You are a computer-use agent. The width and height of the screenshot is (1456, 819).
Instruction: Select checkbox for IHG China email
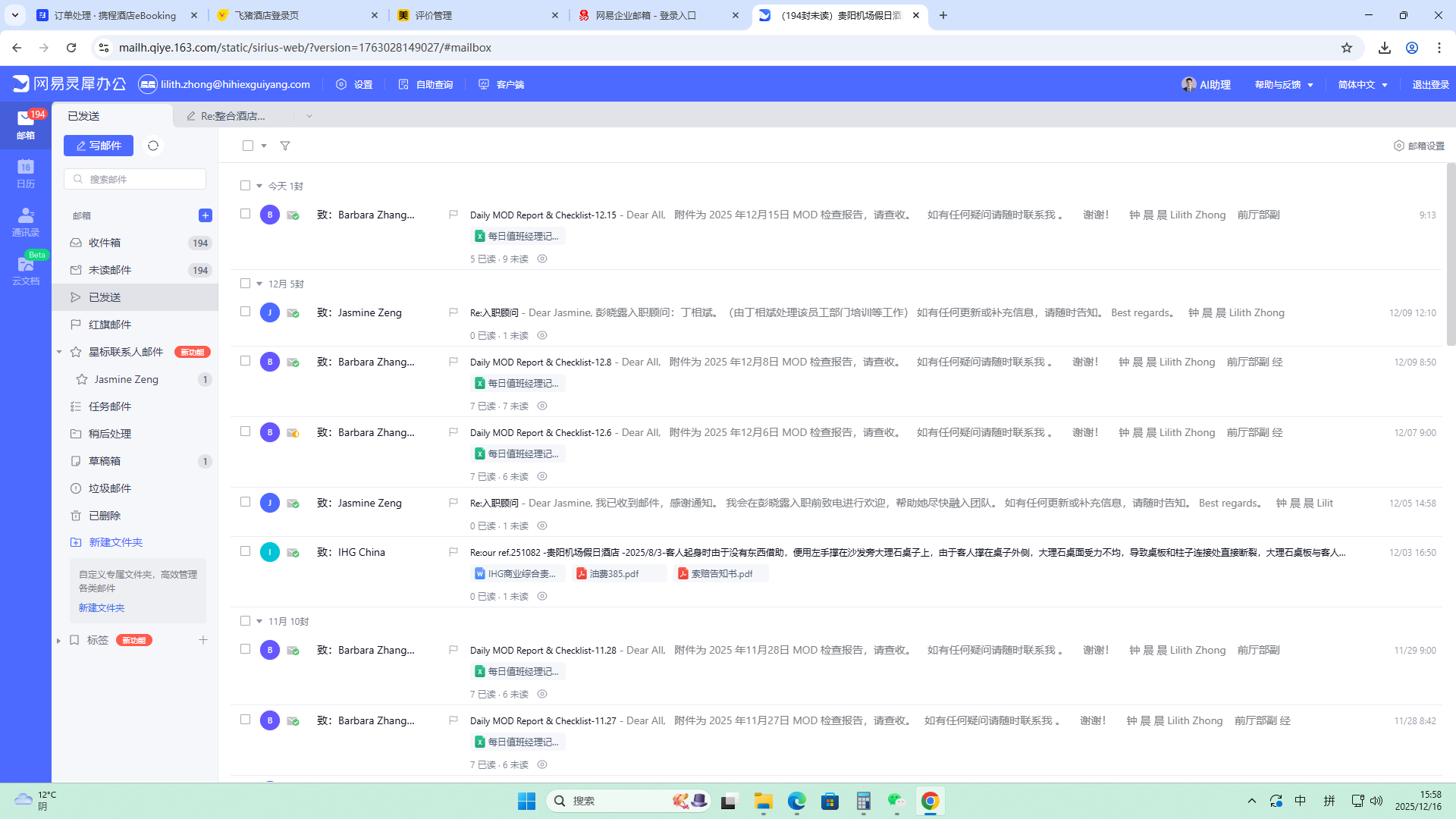pos(245,551)
